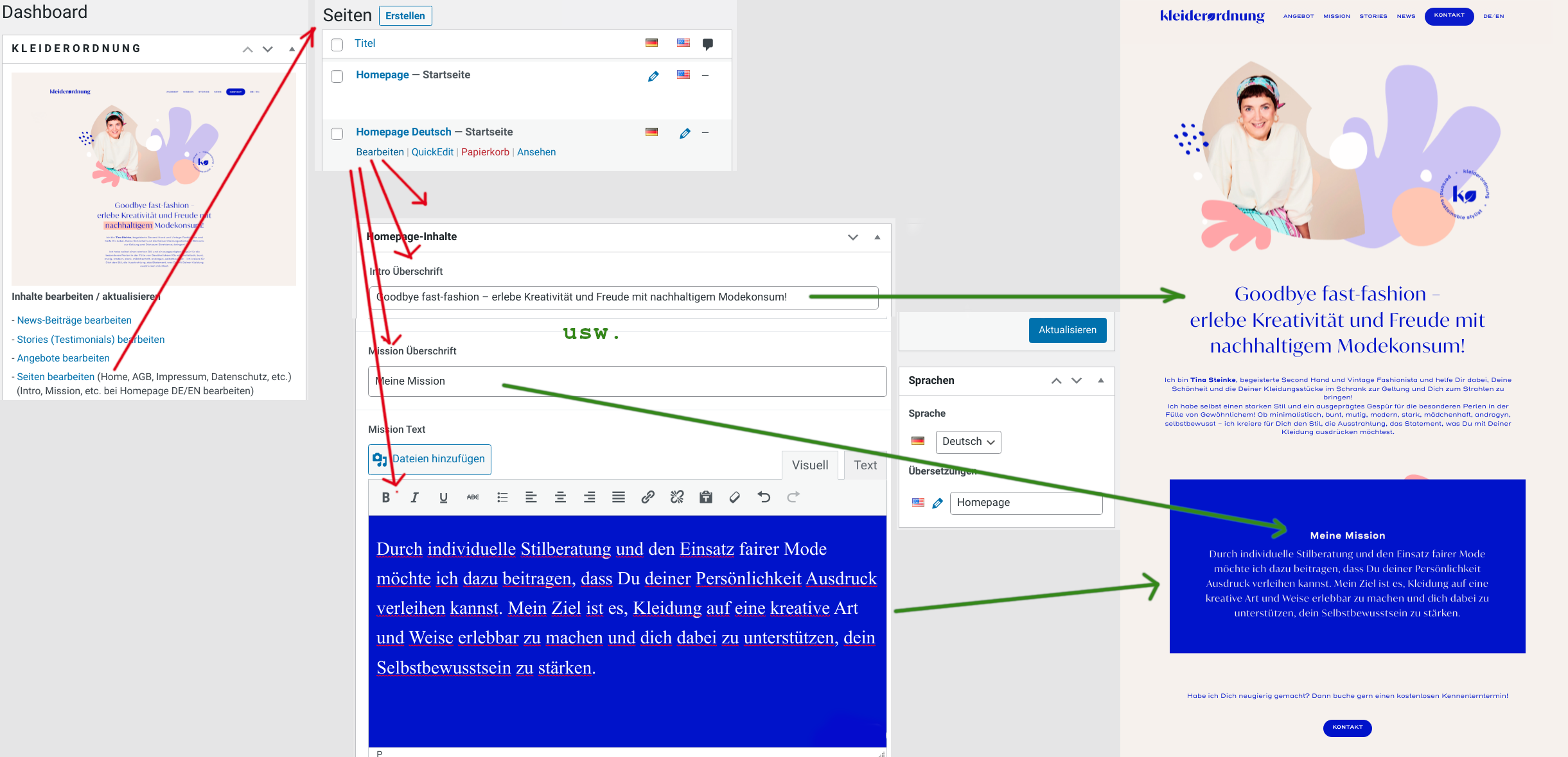
Task: Click the Bearbeiten link for Homepage Deutsch
Action: [x=380, y=151]
